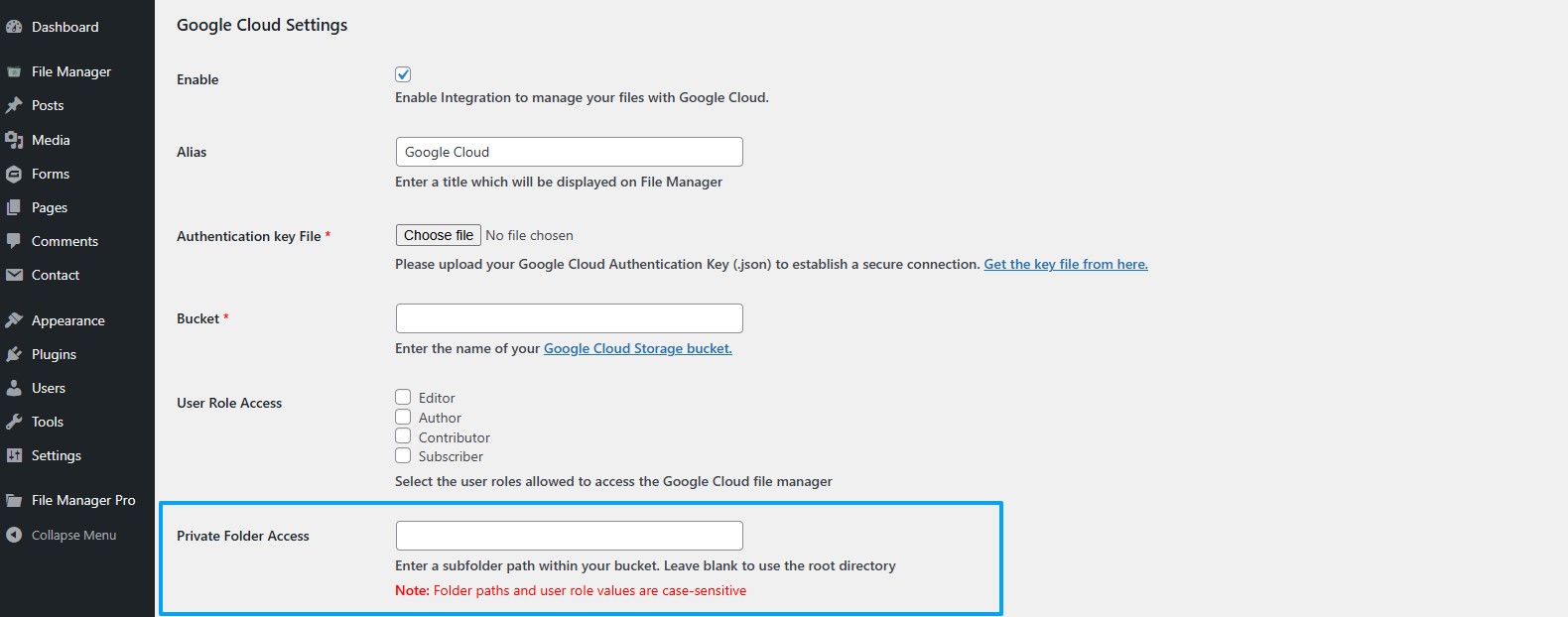Screen dimensions: 1568x617
Task: Go to Plugins menu item
Action: [x=54, y=354]
